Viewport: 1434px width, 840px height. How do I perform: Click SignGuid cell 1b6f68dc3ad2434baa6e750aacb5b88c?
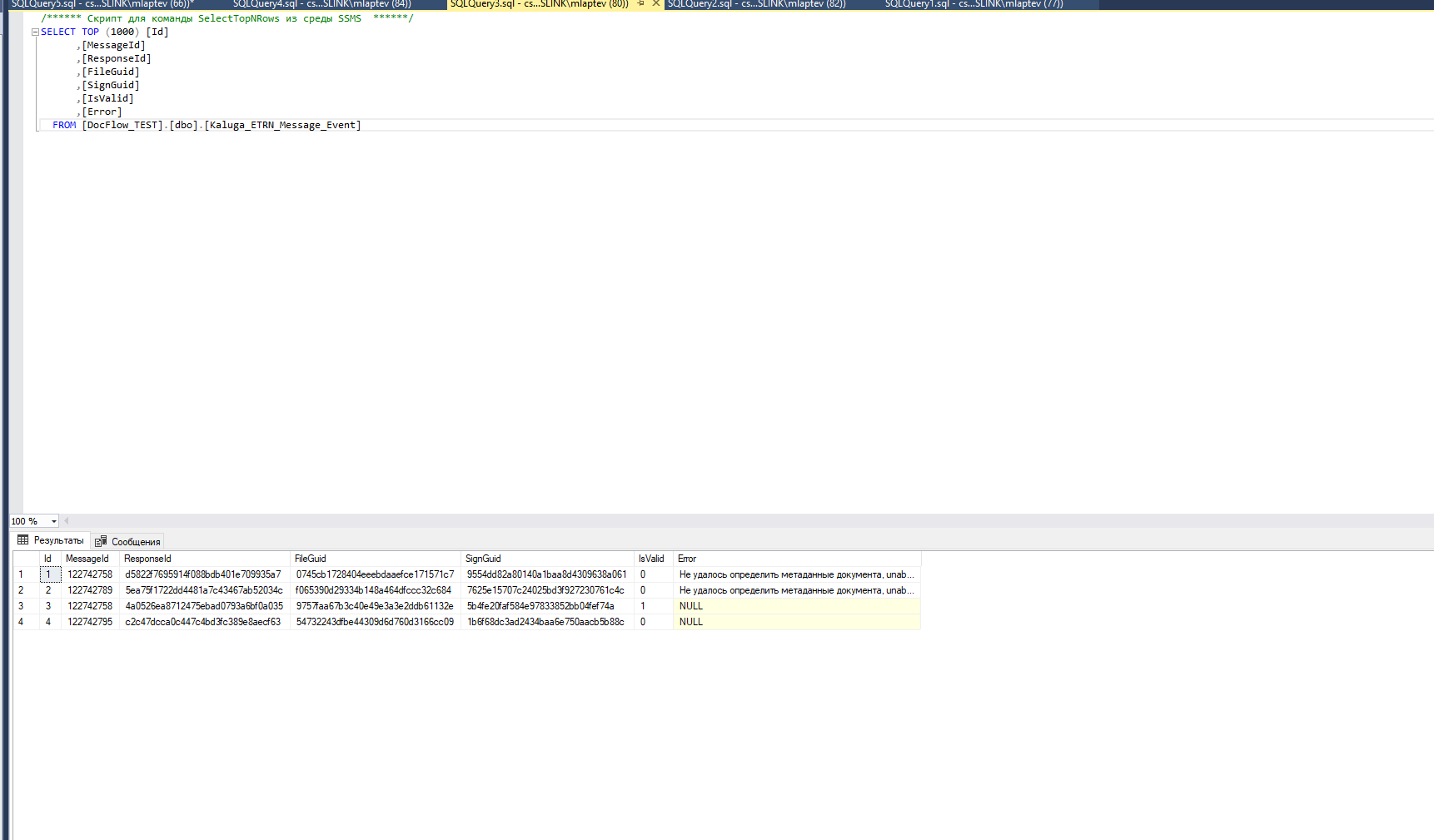(x=547, y=622)
